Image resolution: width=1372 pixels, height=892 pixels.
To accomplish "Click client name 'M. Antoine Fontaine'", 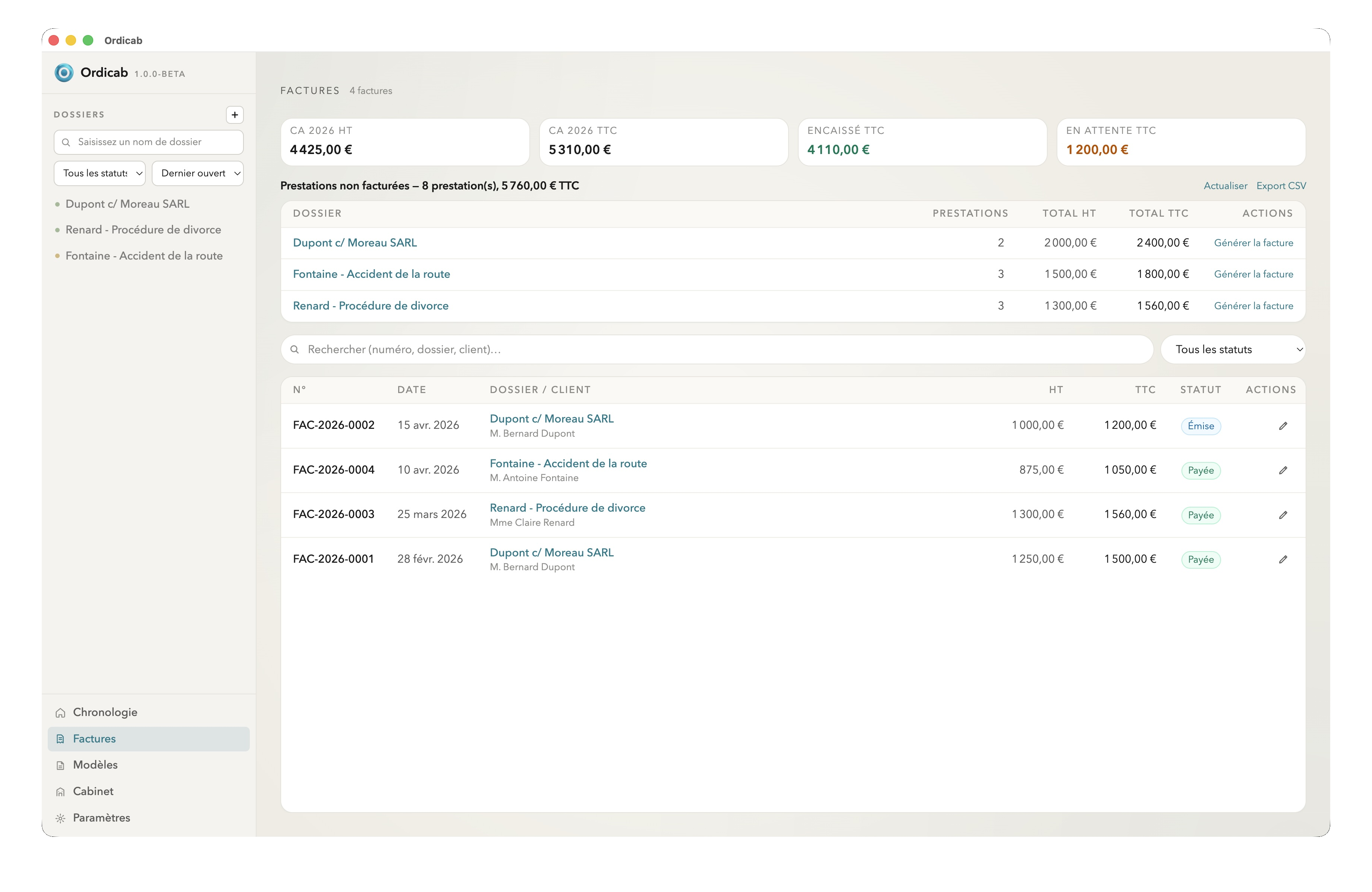I will (x=534, y=478).
